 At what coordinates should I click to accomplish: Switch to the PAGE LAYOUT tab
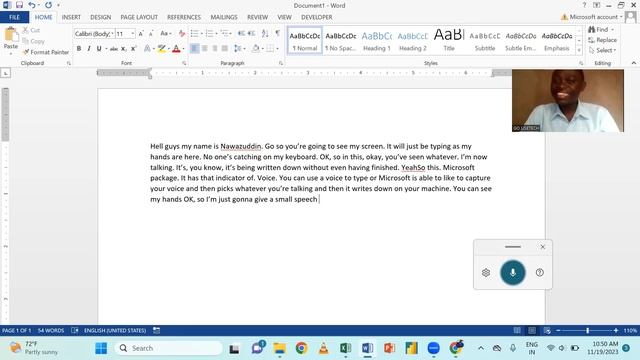point(139,17)
